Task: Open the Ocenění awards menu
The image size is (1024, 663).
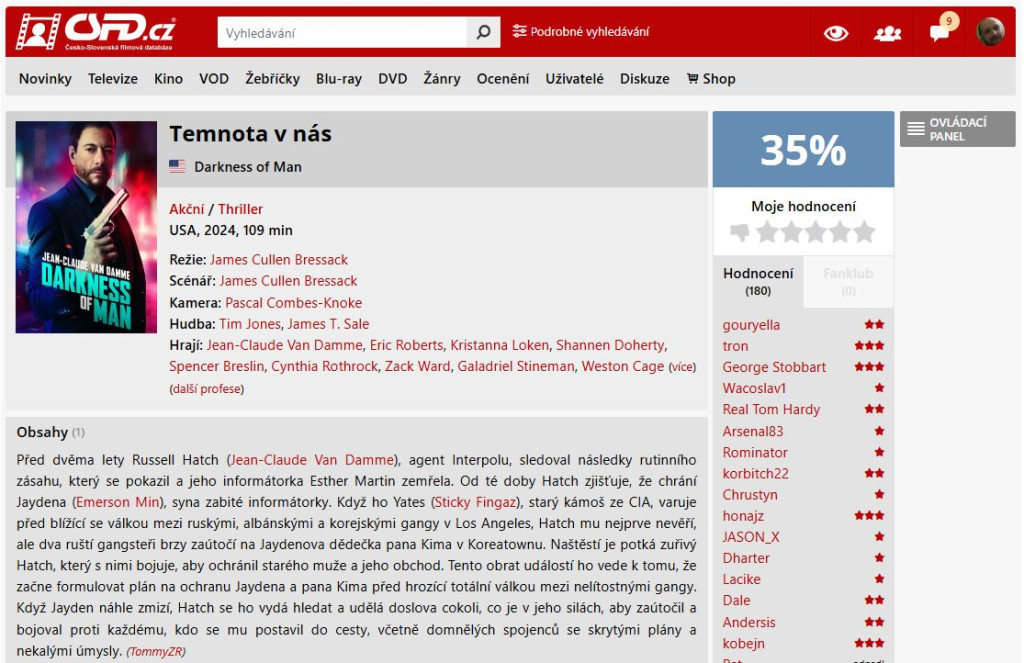Action: click(503, 78)
